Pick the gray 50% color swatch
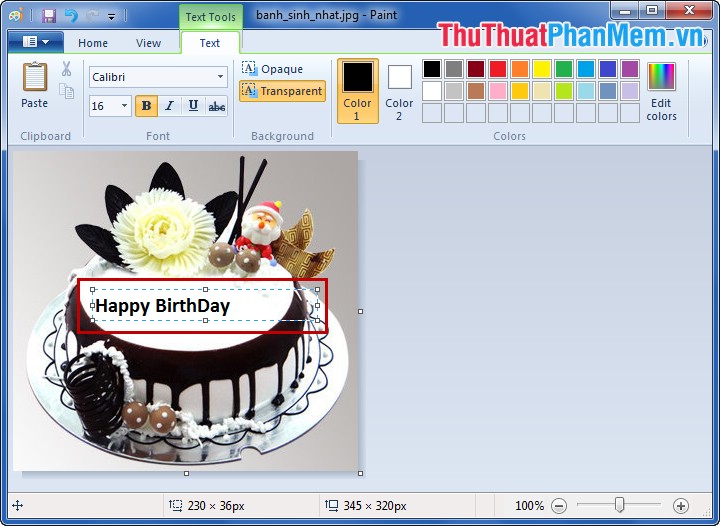The image size is (720, 526). [x=454, y=69]
